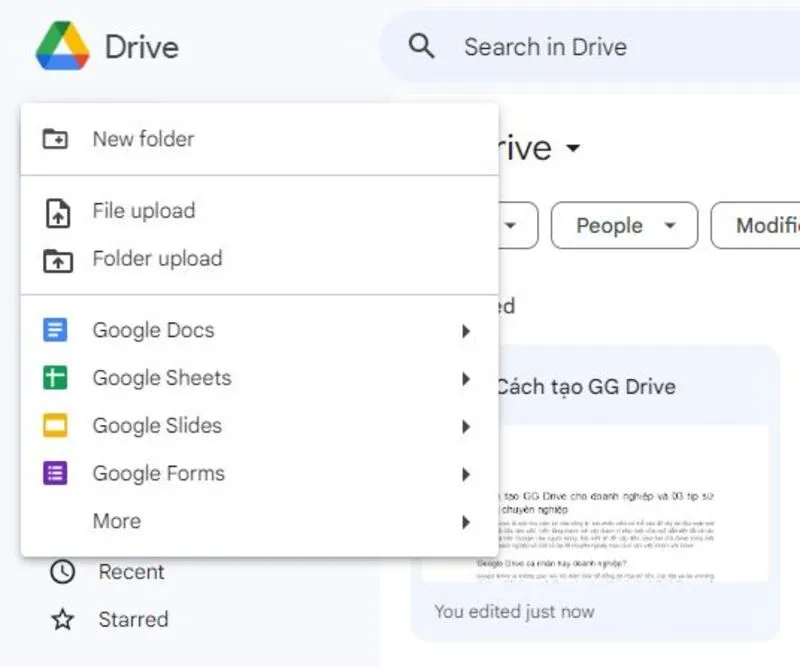The height and width of the screenshot is (667, 800).
Task: Click the New folder icon
Action: (55, 139)
